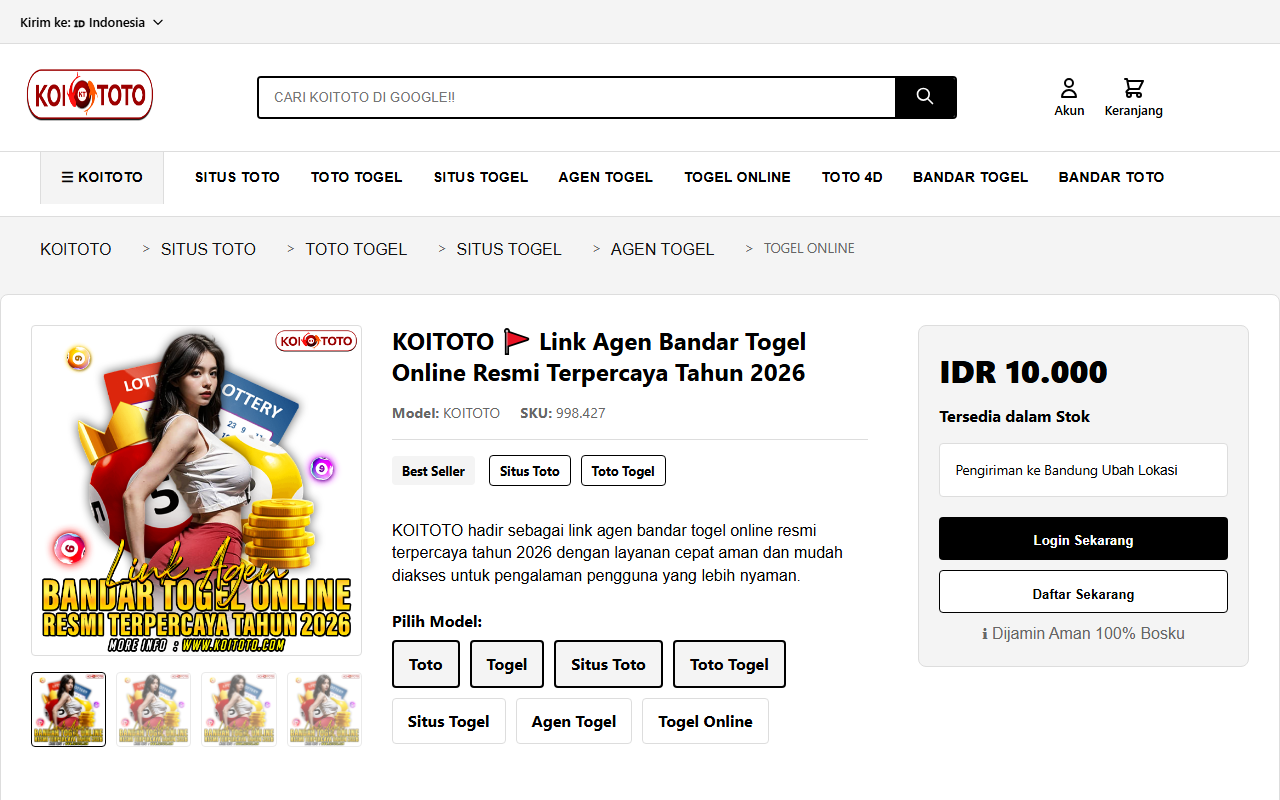The width and height of the screenshot is (1280, 800).
Task: Click the Login Sekarang button
Action: tap(1083, 539)
